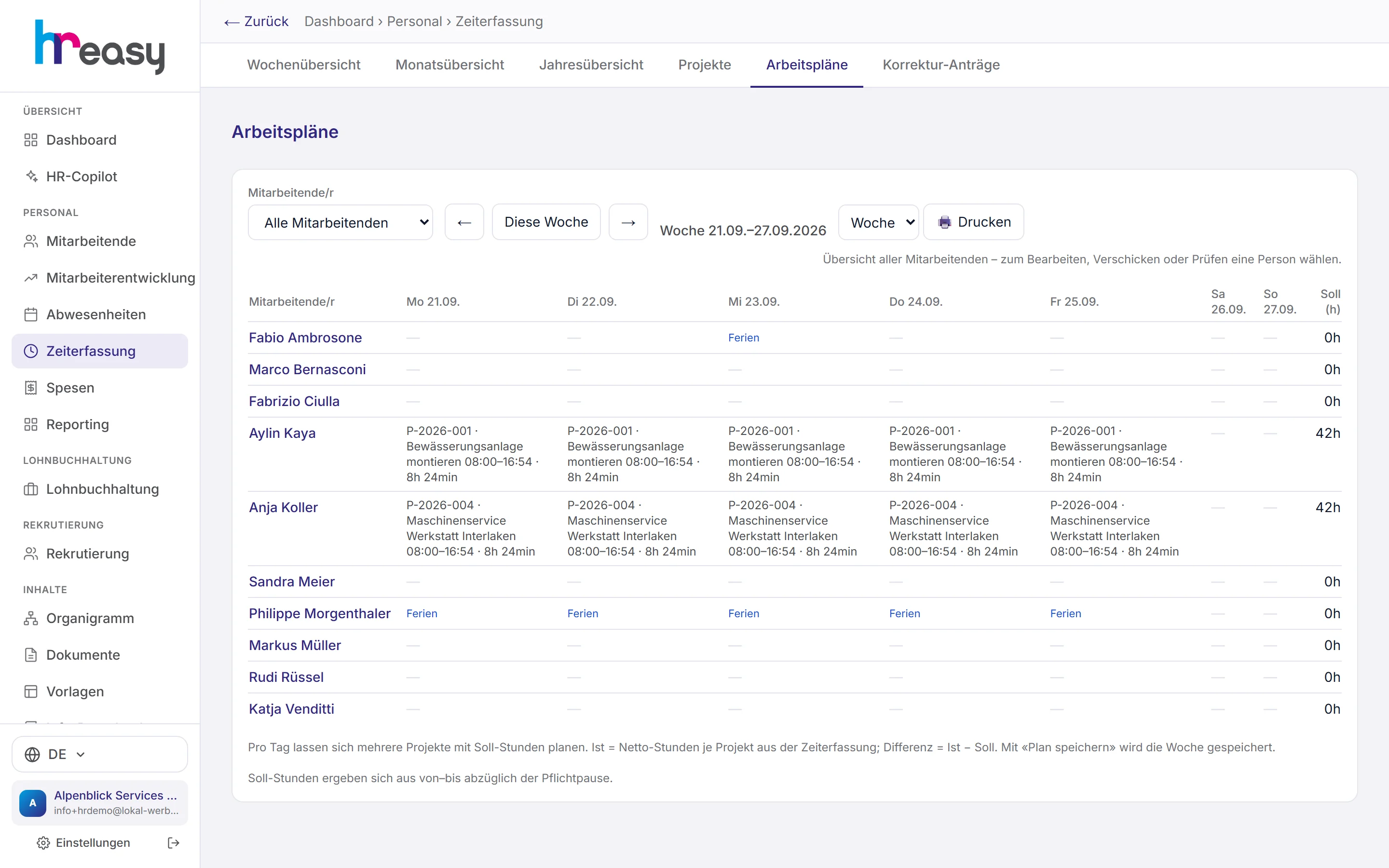The height and width of the screenshot is (868, 1389).
Task: Click the Zurück back link
Action: click(x=256, y=22)
